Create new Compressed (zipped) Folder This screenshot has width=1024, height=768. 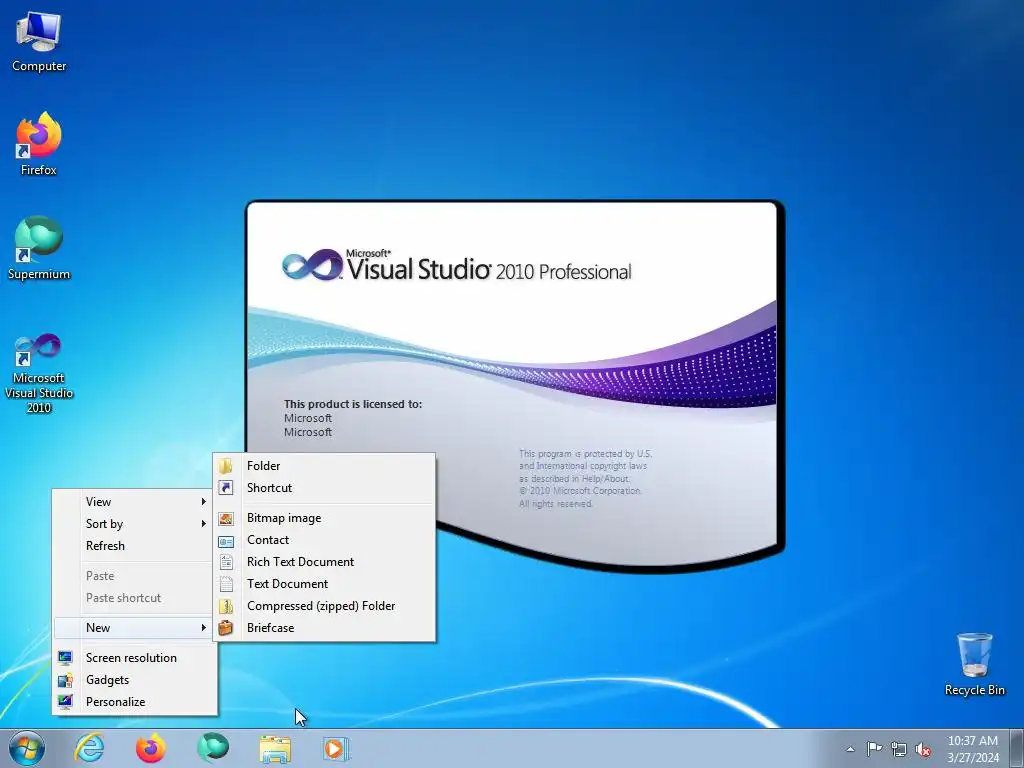[x=324, y=606]
